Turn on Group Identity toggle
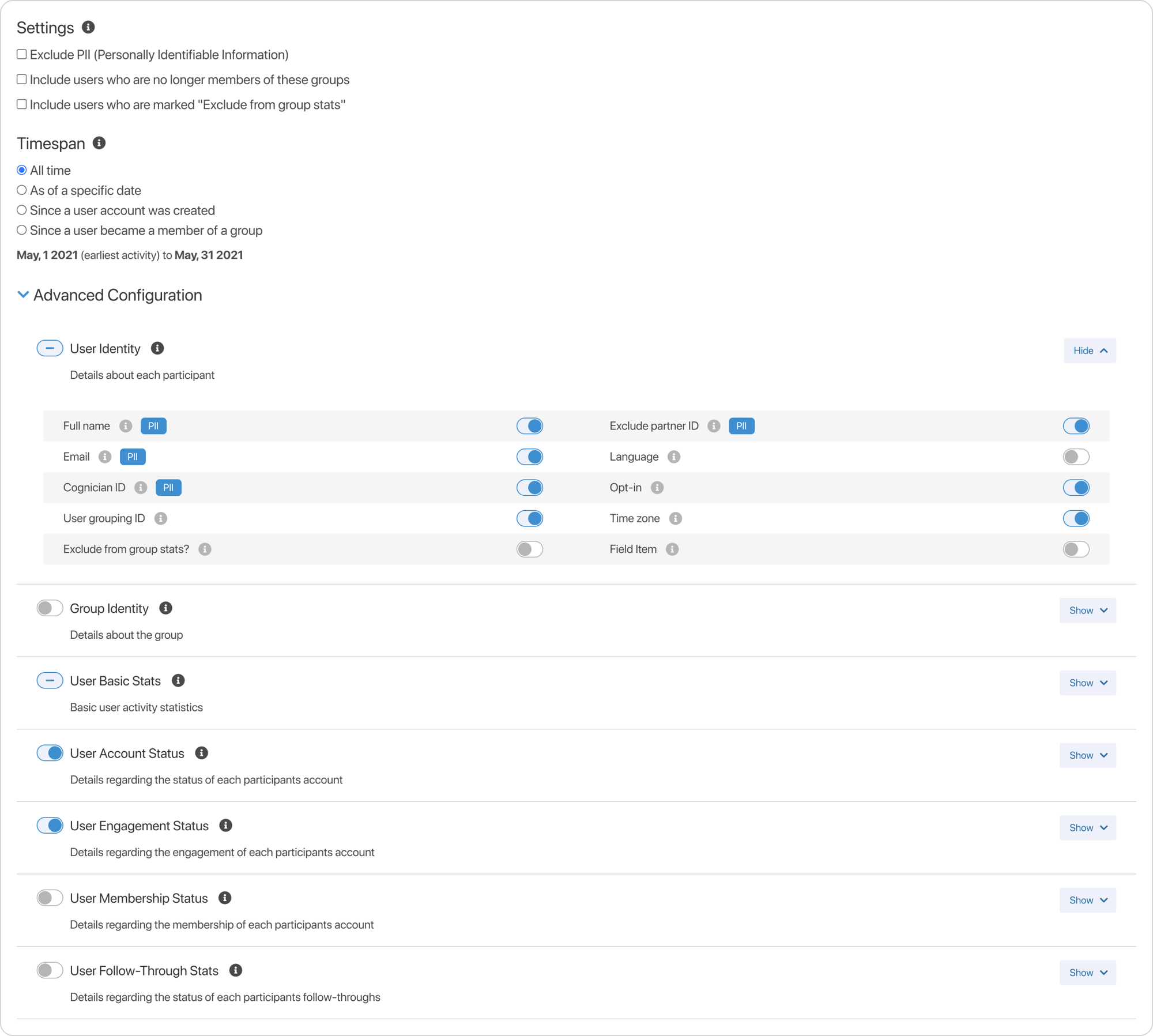This screenshot has width=1153, height=1036. 50,608
